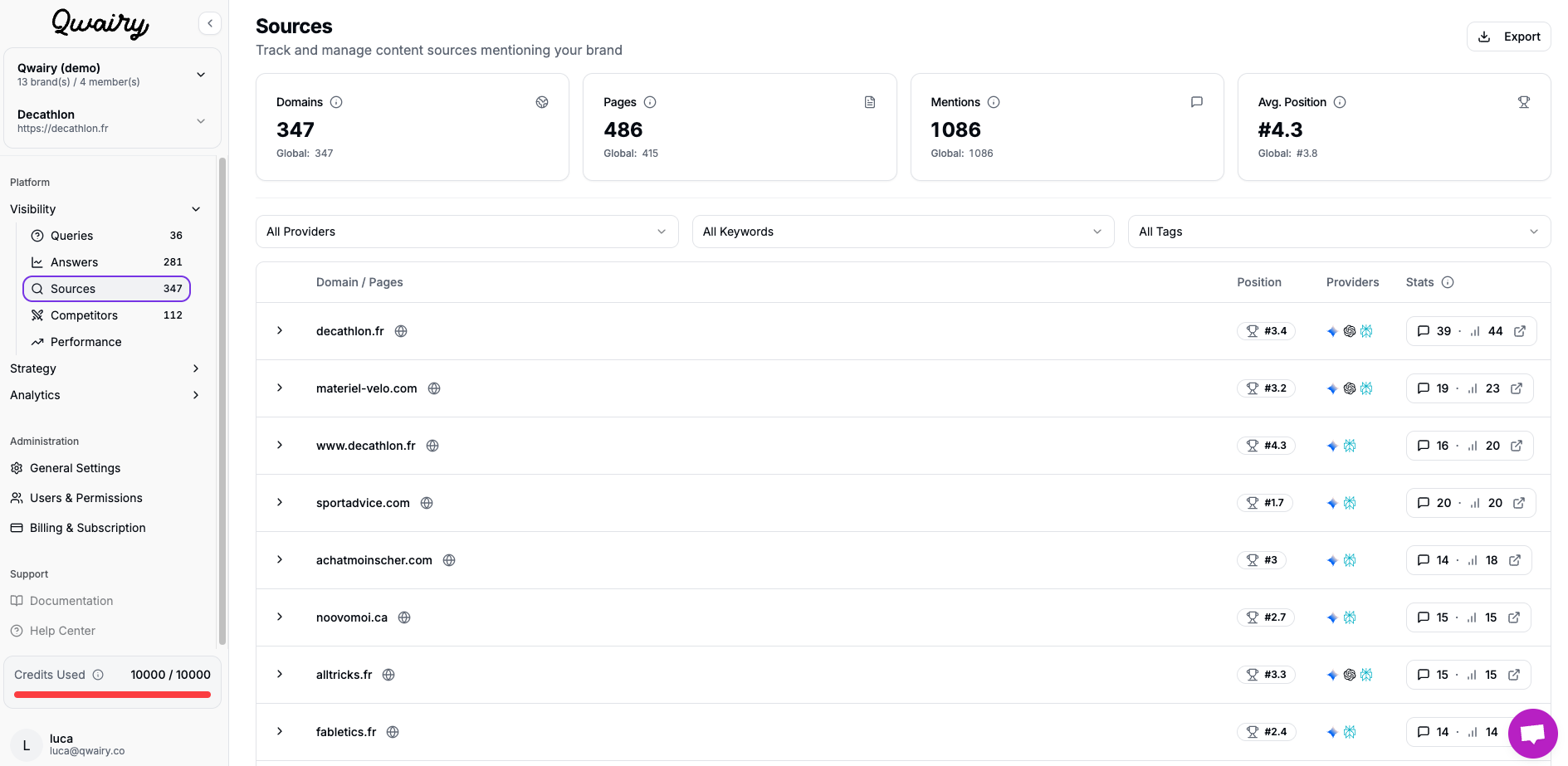1568x766 pixels.
Task: Click the Position column header
Action: pyautogui.click(x=1259, y=282)
